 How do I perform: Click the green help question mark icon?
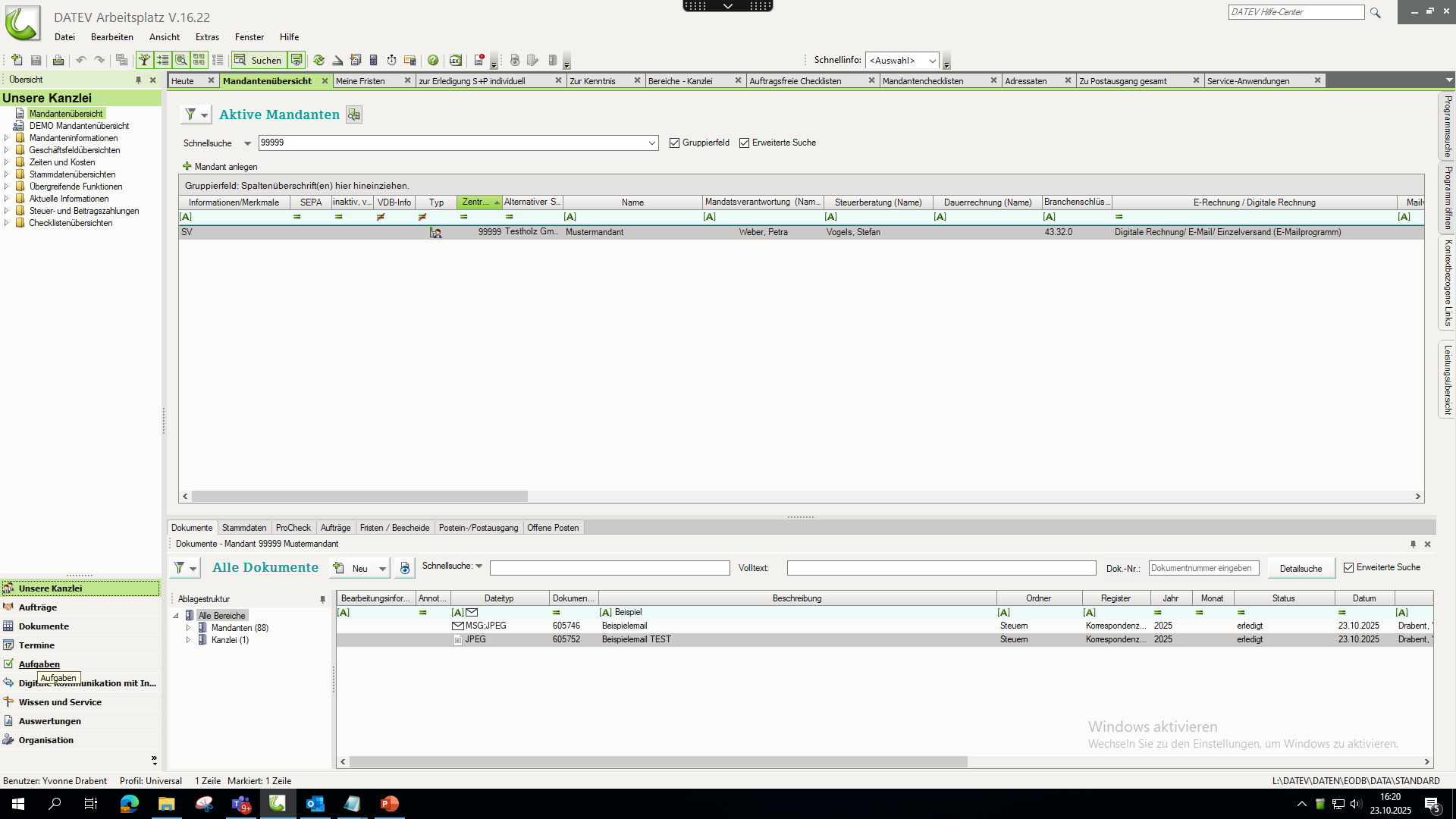click(x=433, y=60)
